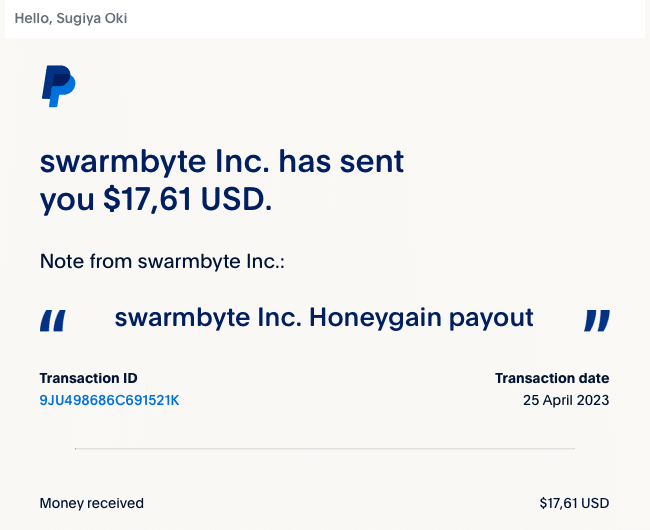
Task: Click 'you' in the headline's second line
Action: point(67,201)
